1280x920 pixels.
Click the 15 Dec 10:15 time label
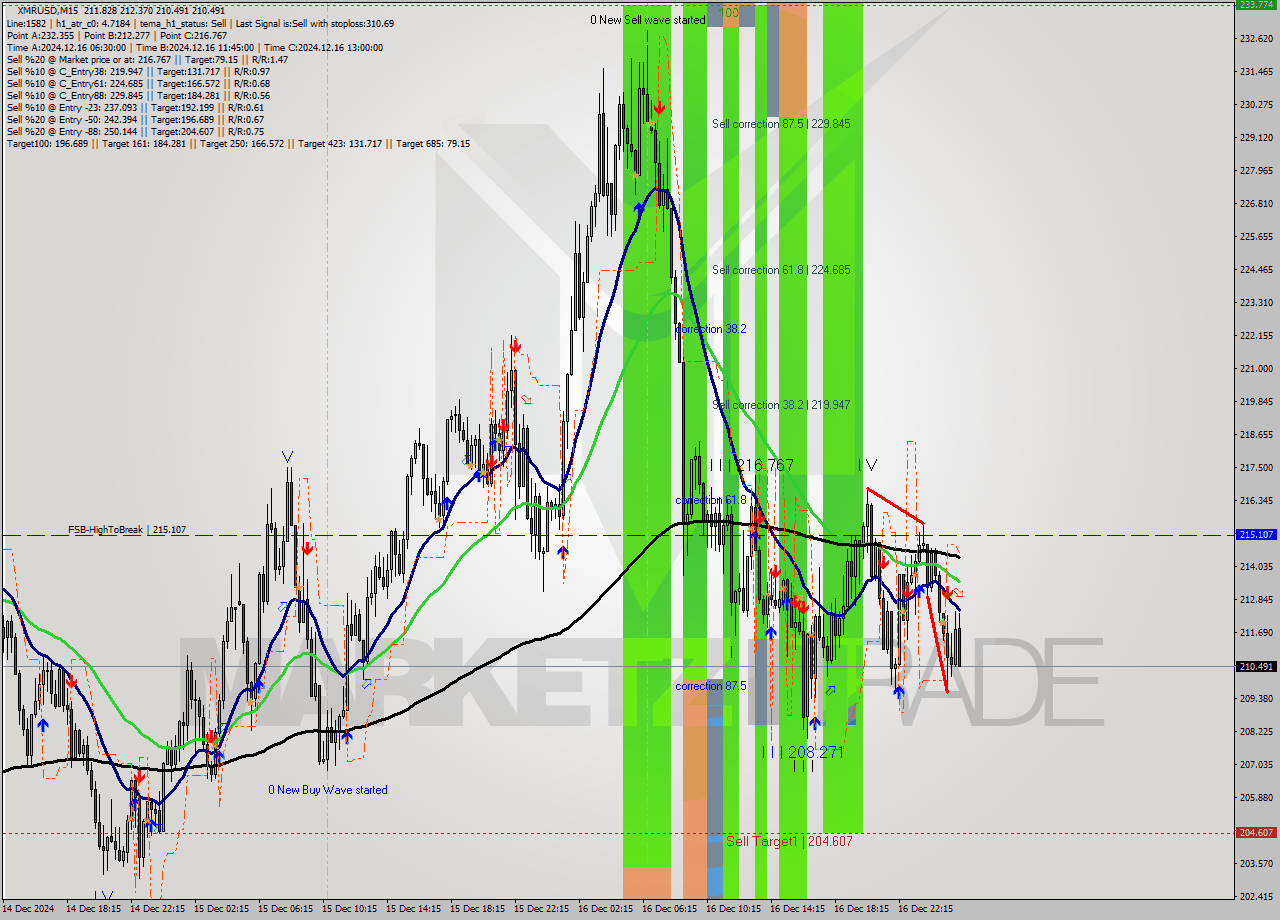(x=349, y=909)
